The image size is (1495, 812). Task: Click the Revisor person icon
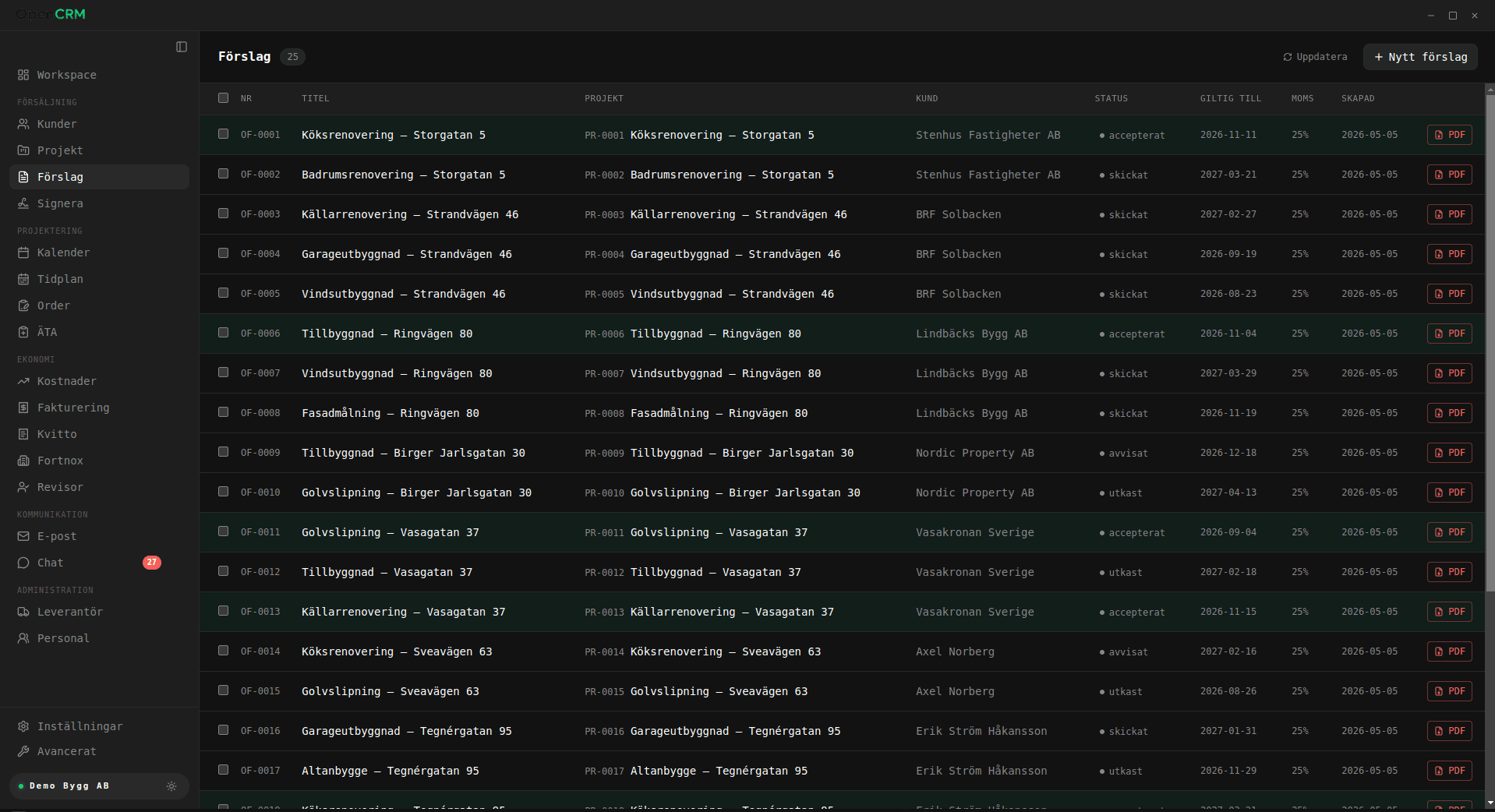tap(23, 487)
